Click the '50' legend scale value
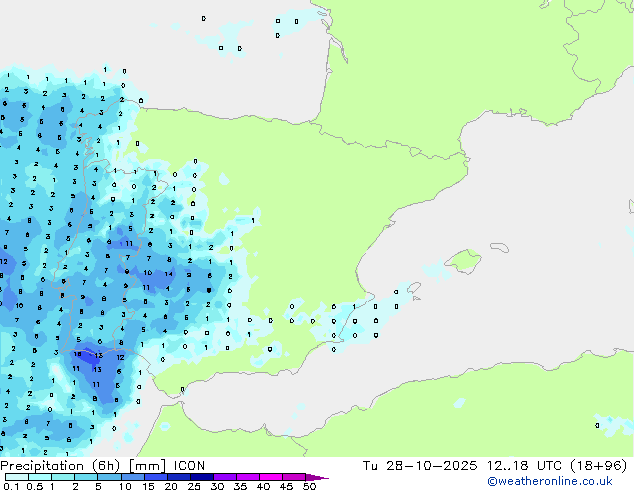Screen dimensions: 634x490 pos(309,486)
